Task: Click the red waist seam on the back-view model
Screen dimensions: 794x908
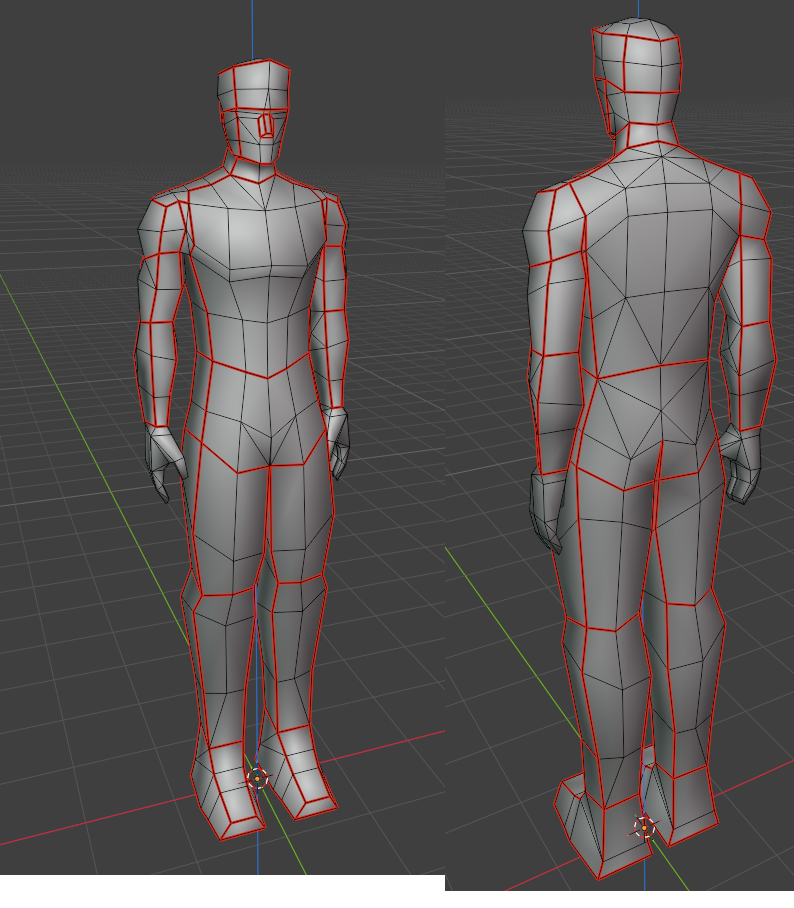Action: [653, 369]
